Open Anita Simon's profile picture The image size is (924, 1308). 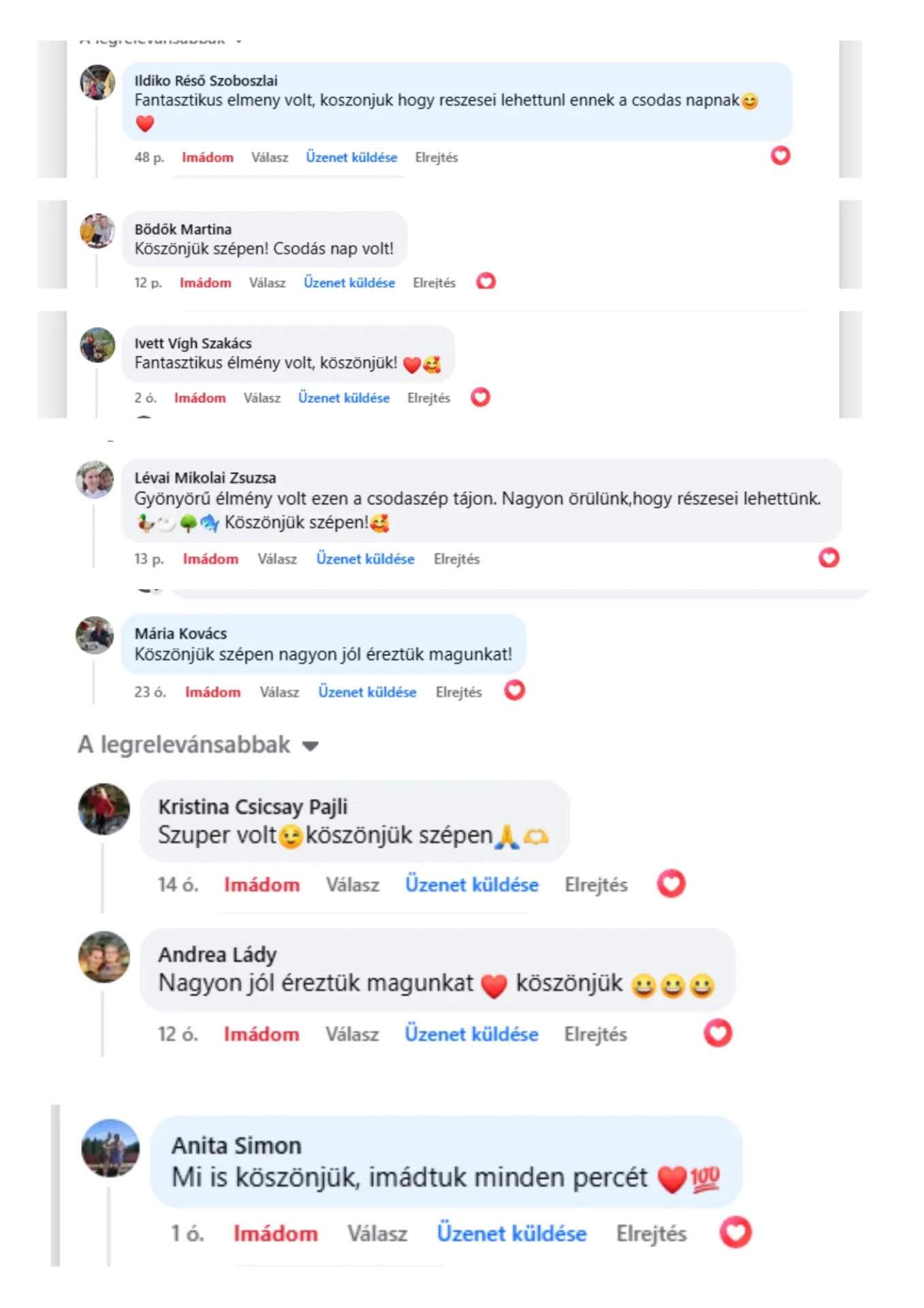pos(110,1148)
